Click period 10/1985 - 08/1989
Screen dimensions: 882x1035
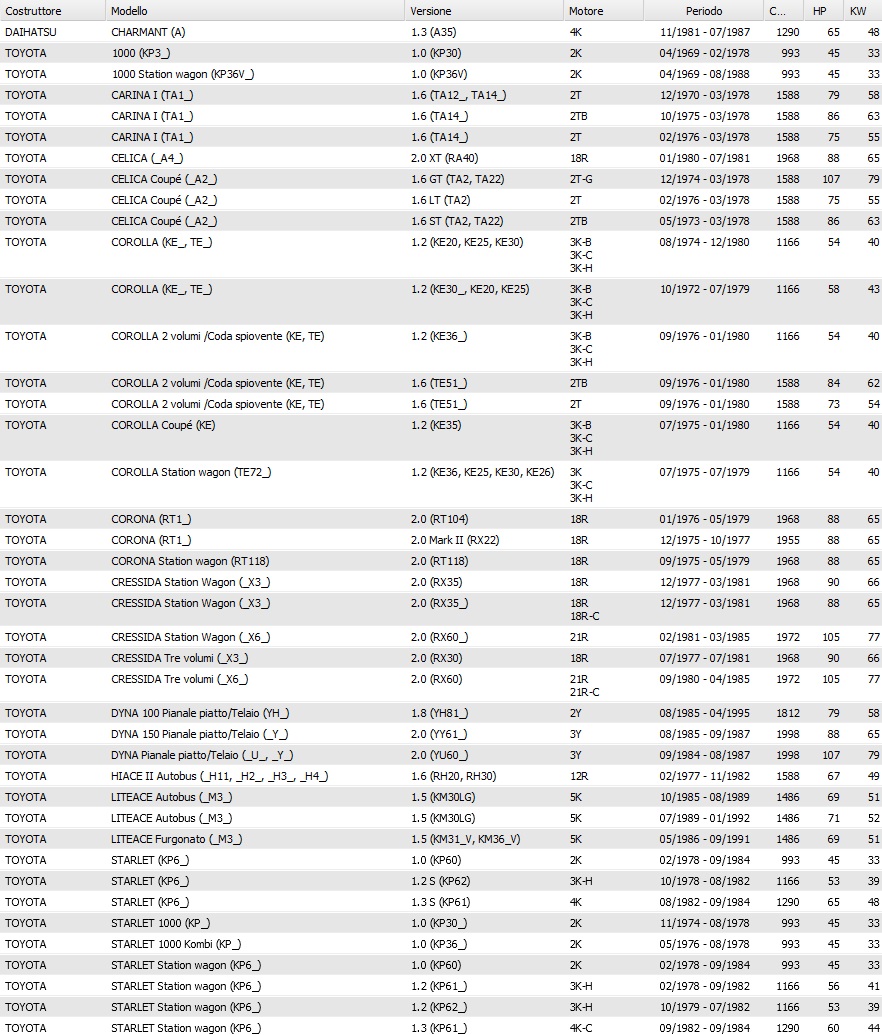[704, 797]
